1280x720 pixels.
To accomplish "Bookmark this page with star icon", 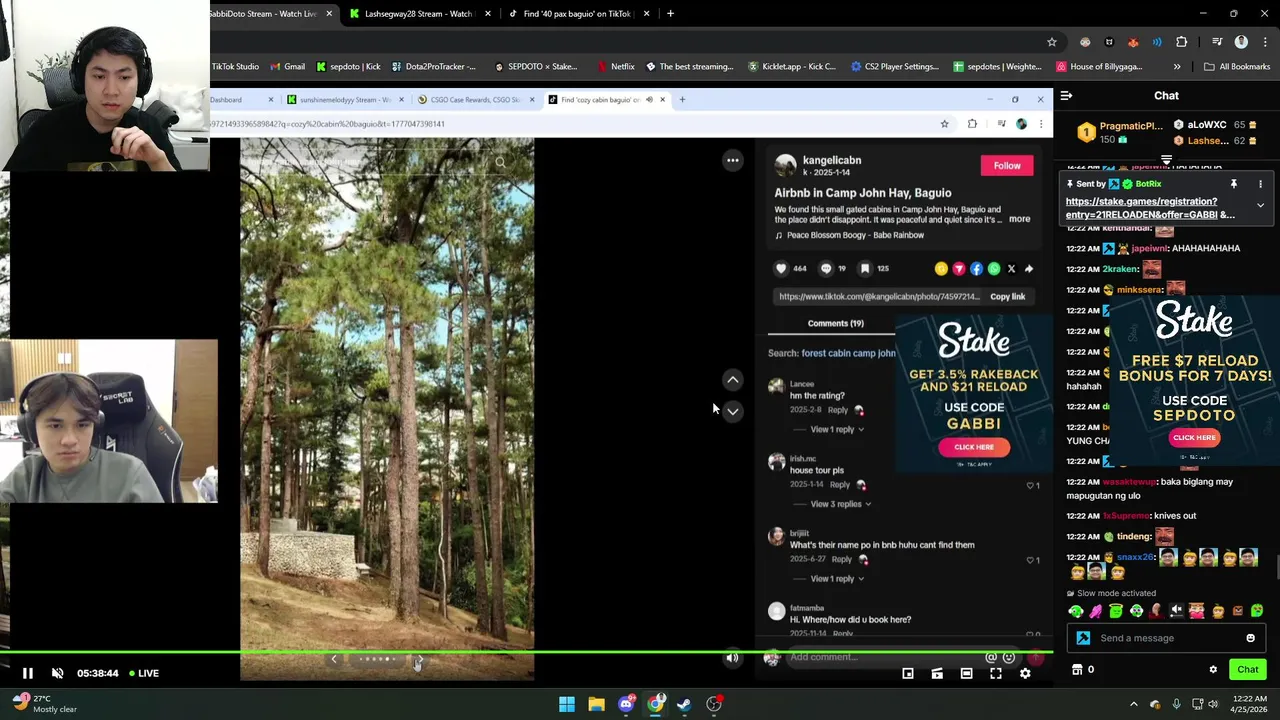I will pyautogui.click(x=1051, y=42).
